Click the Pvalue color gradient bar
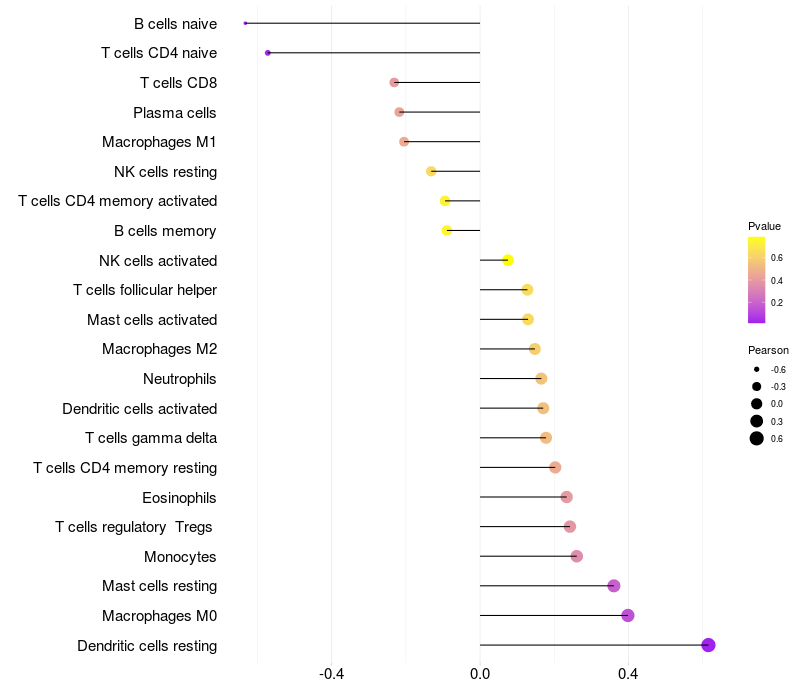The image size is (800, 700). pyautogui.click(x=757, y=280)
